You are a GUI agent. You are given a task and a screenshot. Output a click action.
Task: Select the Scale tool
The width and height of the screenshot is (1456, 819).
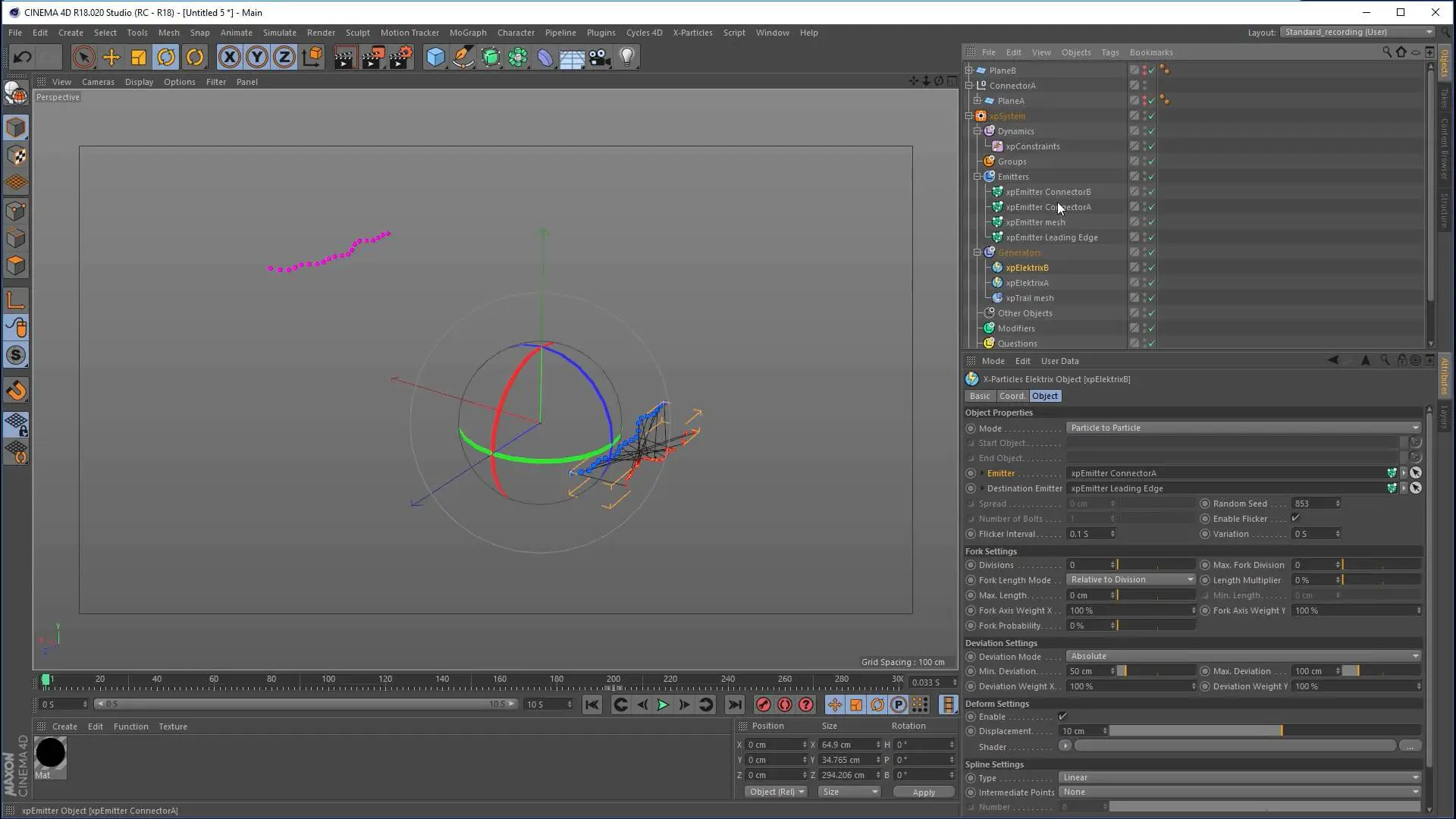pyautogui.click(x=138, y=57)
